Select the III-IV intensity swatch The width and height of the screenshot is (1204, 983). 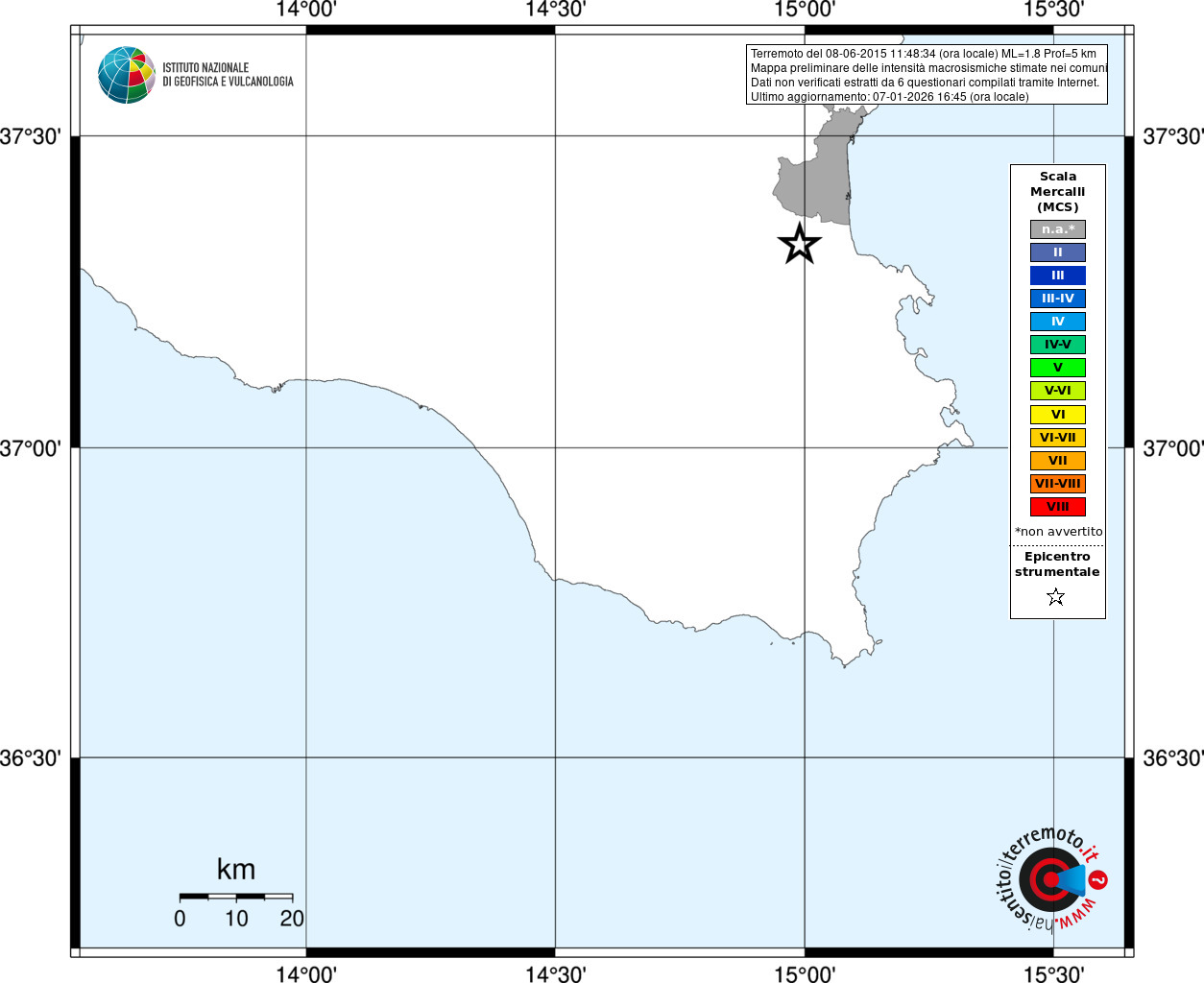tap(1058, 299)
